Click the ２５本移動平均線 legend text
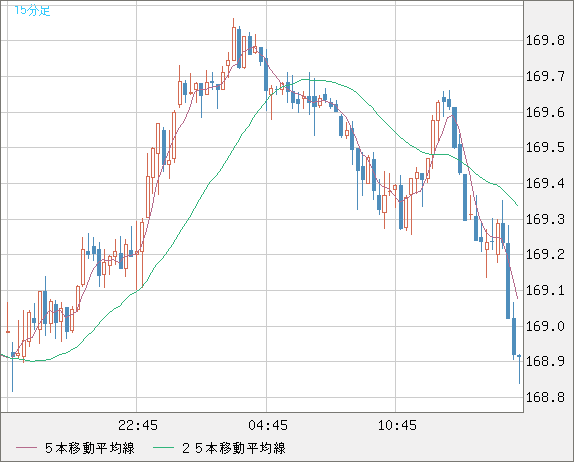The image size is (574, 462). tap(234, 448)
